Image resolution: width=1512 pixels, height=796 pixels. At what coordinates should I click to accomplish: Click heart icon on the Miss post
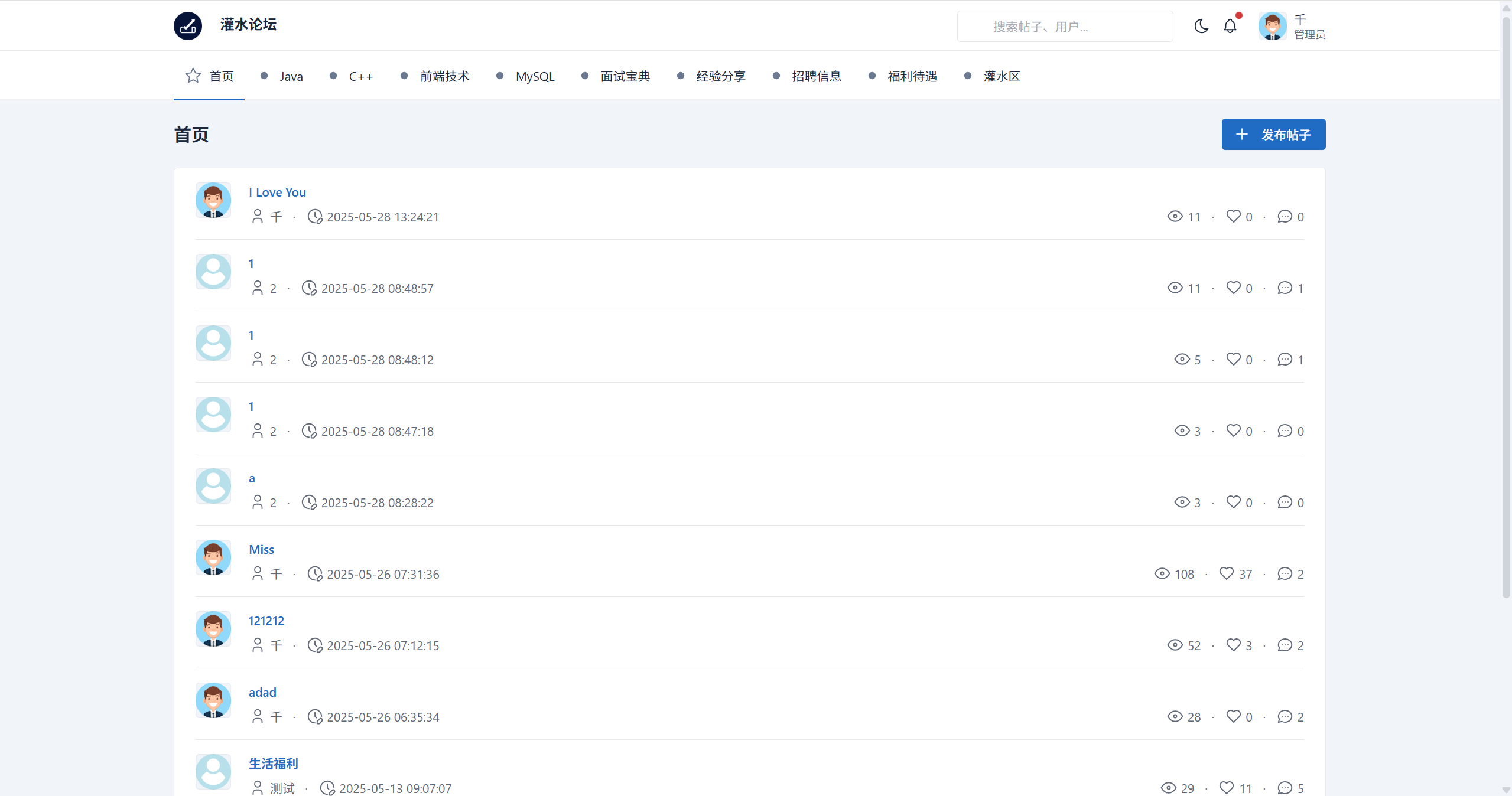pos(1227,573)
